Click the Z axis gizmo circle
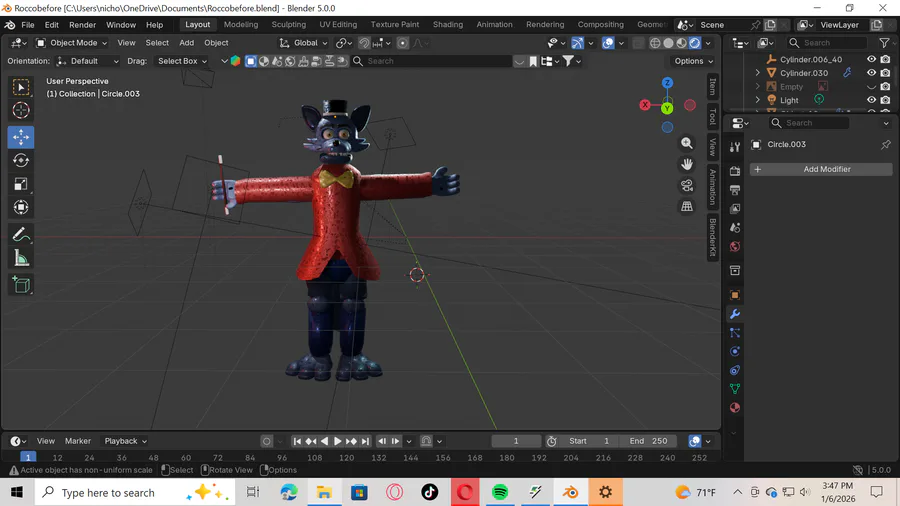The height and width of the screenshot is (506, 900). 667,83
